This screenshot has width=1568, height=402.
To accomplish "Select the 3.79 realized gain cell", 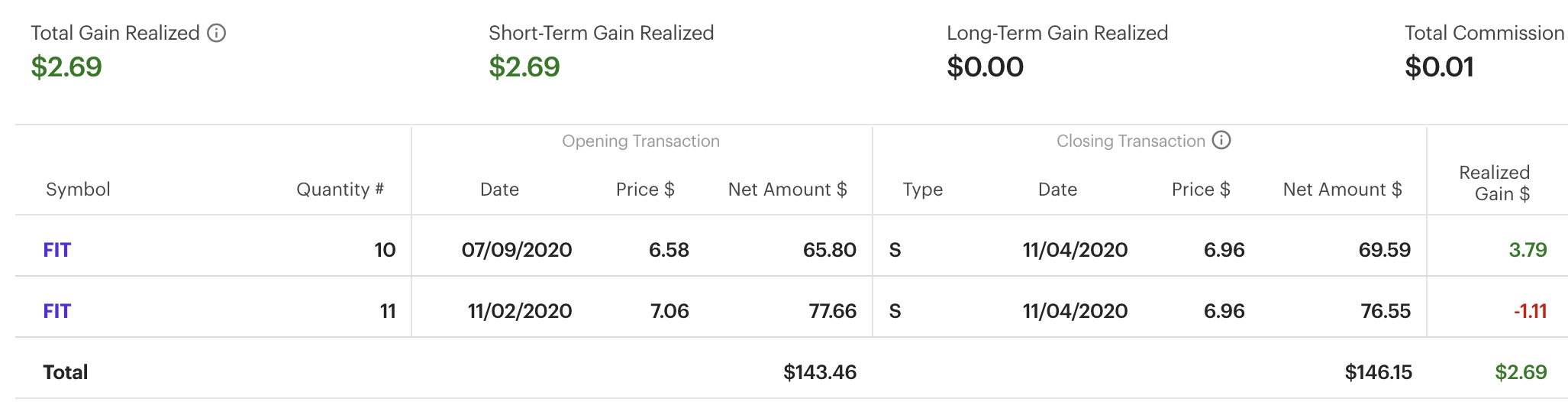I will [1528, 250].
